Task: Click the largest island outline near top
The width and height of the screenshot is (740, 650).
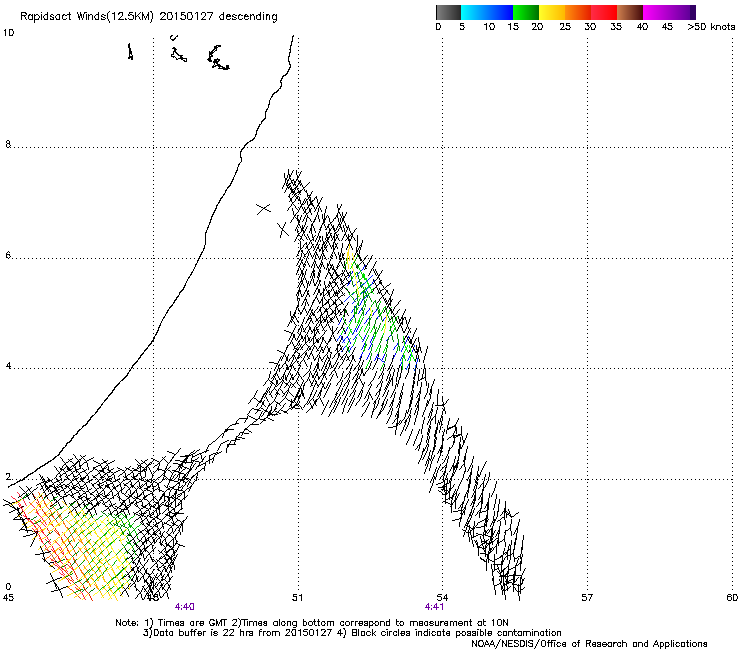Action: (x=218, y=58)
